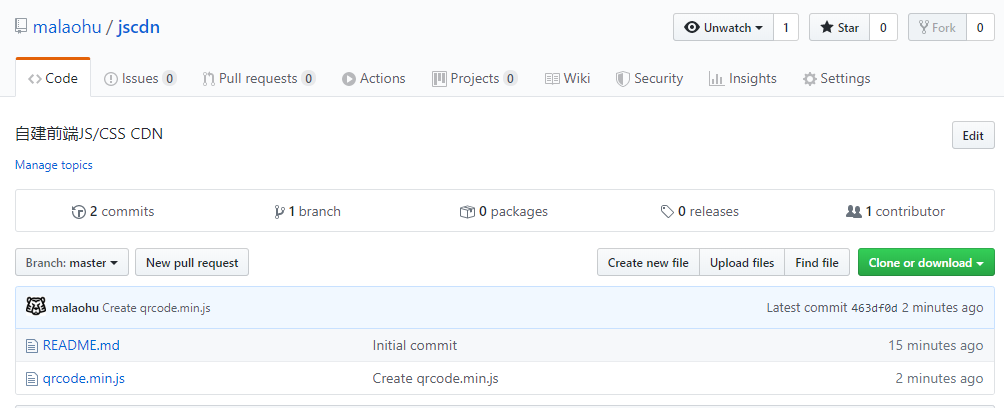
Task: Star the jscdn repository
Action: click(839, 28)
